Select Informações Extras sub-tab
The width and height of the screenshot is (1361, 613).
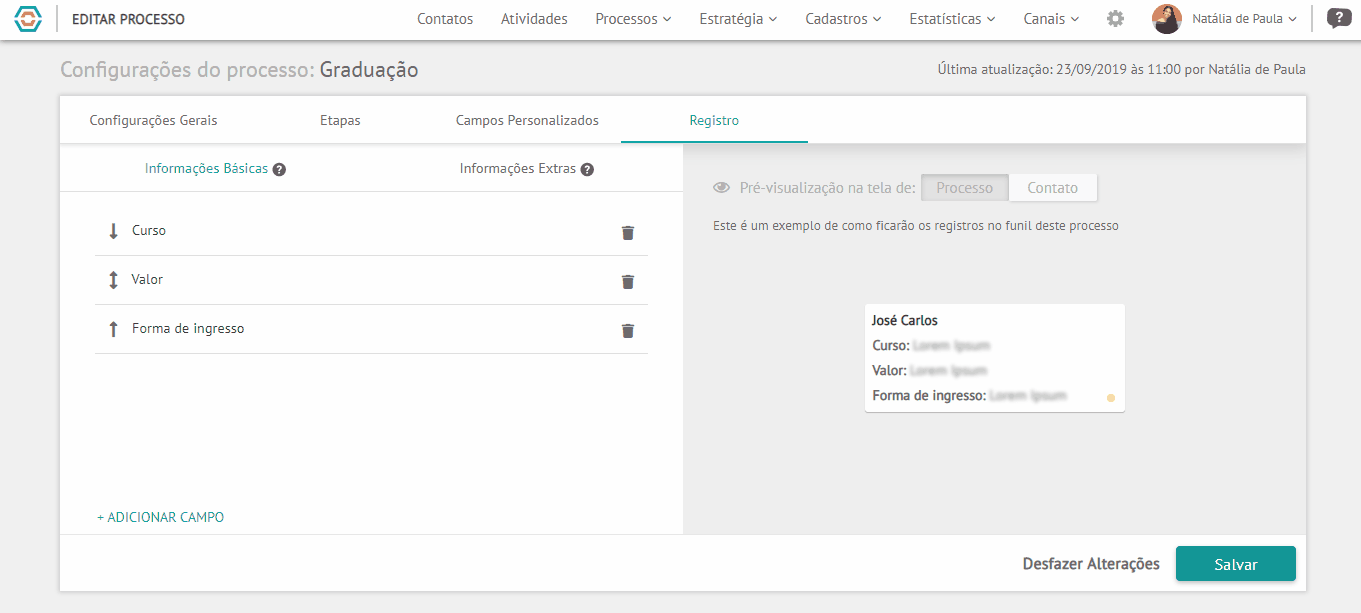click(x=518, y=169)
